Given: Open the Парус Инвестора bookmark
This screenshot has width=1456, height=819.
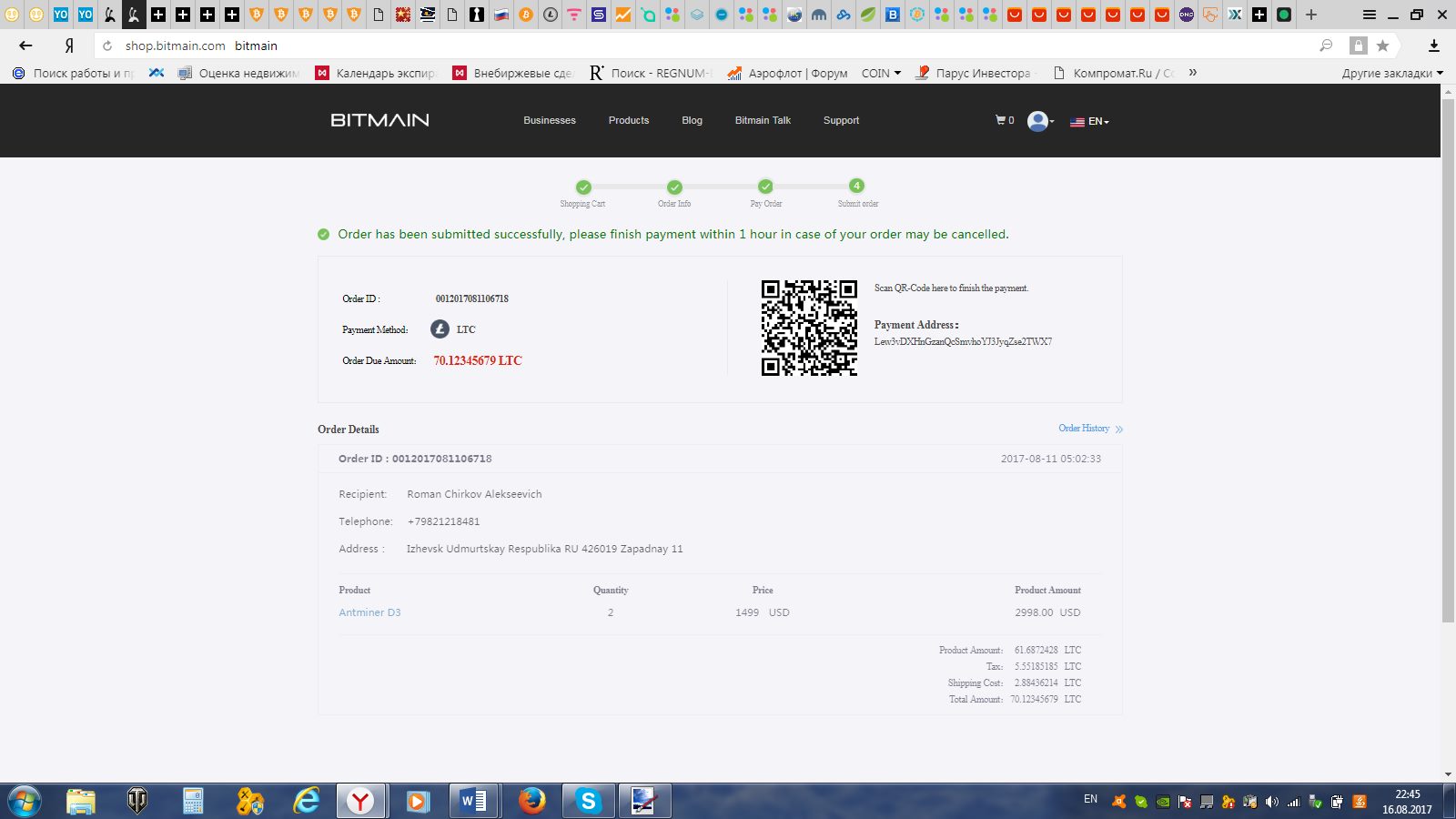Looking at the screenshot, I should [x=973, y=73].
